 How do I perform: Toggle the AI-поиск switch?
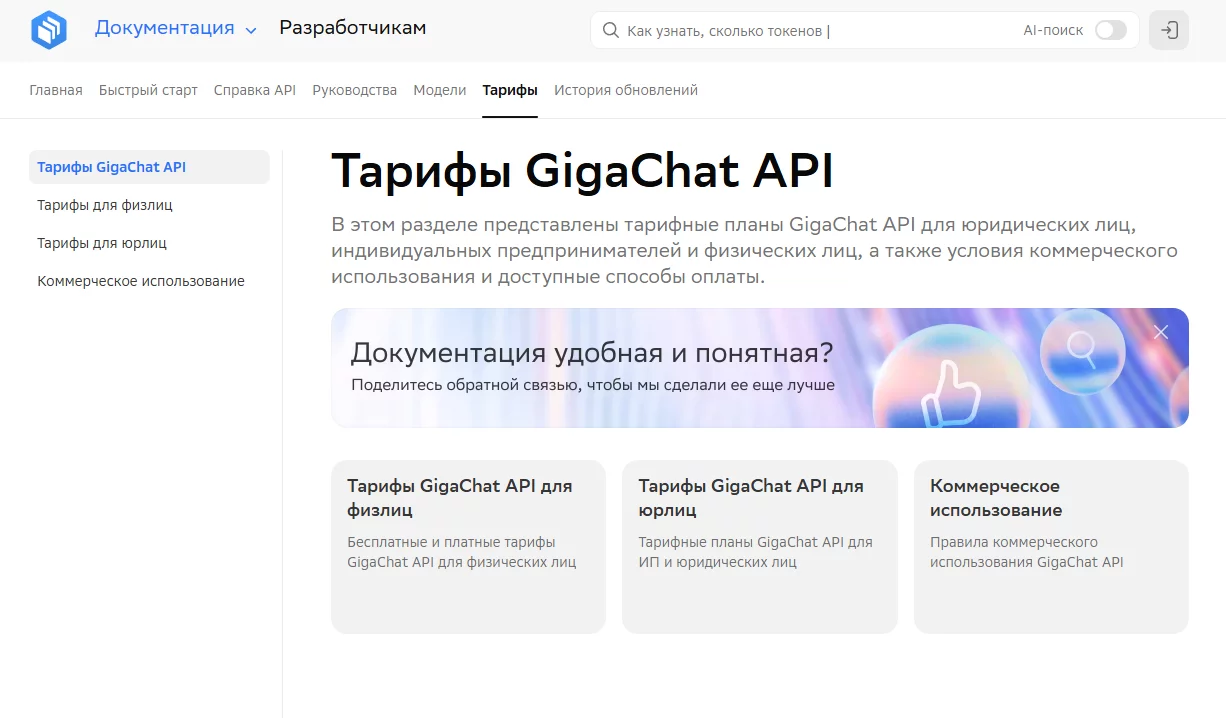pyautogui.click(x=1110, y=31)
